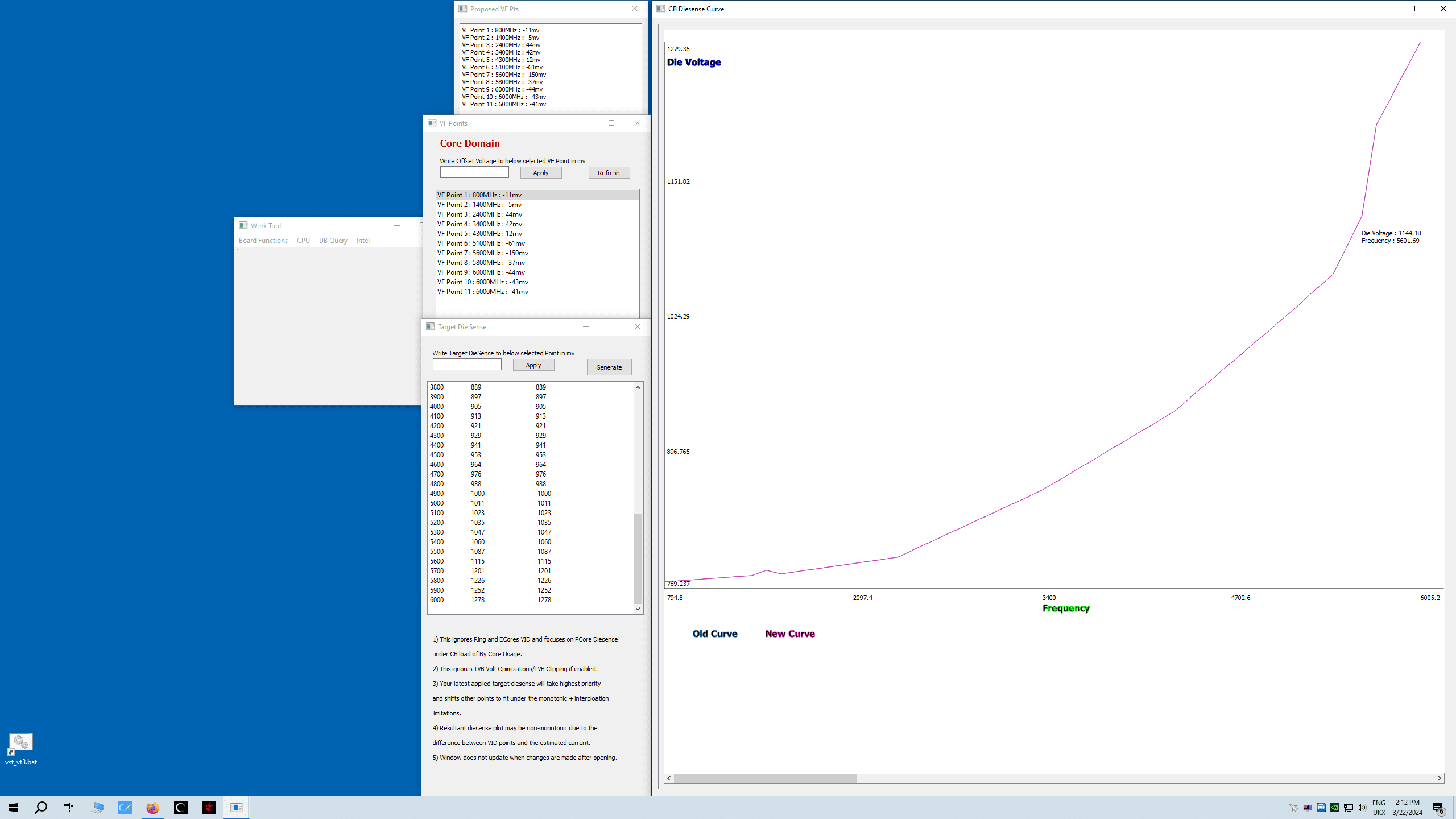Click the MSI dragon taskbar icon
This screenshot has height=819, width=1456.
click(x=209, y=808)
